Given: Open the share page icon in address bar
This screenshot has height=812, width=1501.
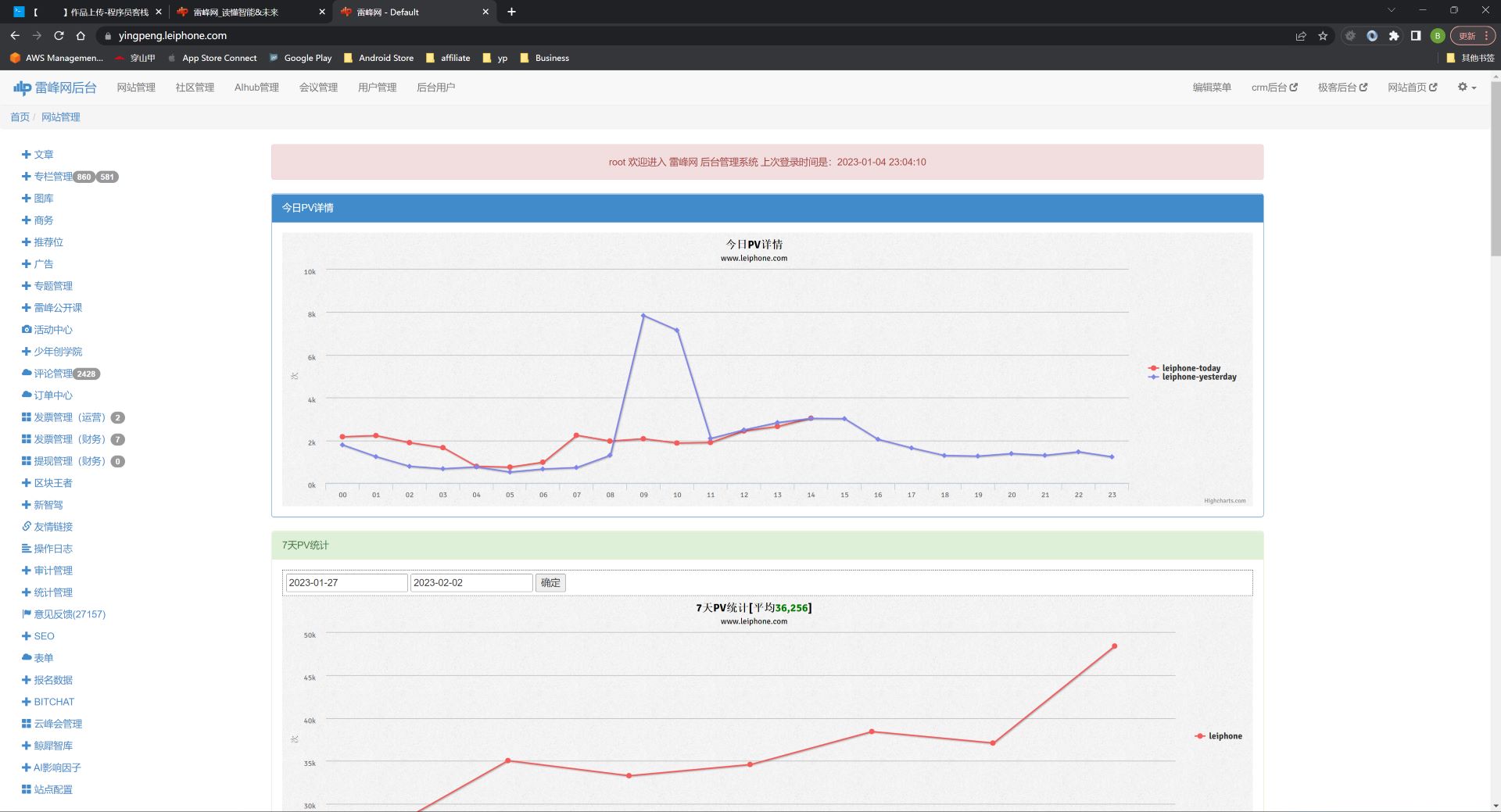Looking at the screenshot, I should (x=1301, y=36).
